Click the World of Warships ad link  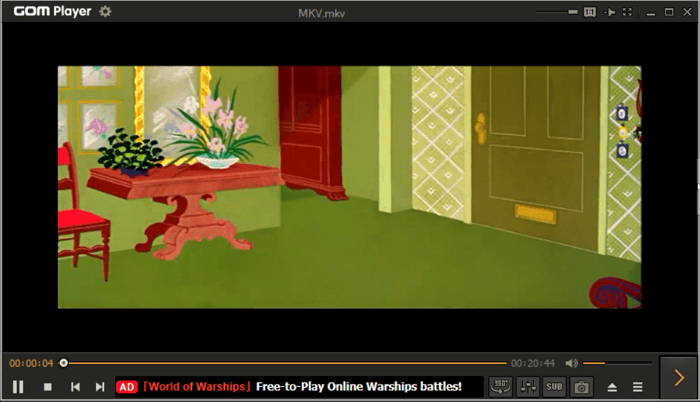300,386
